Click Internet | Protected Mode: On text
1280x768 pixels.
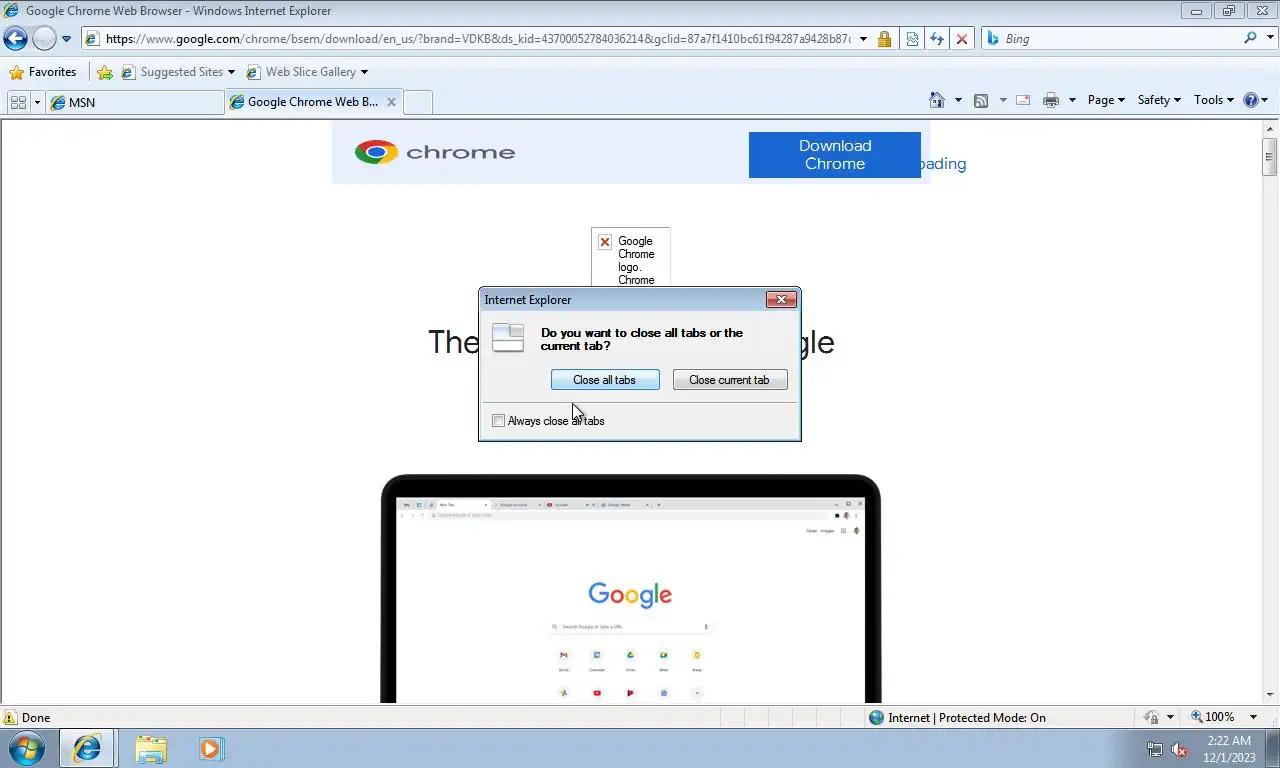point(967,717)
